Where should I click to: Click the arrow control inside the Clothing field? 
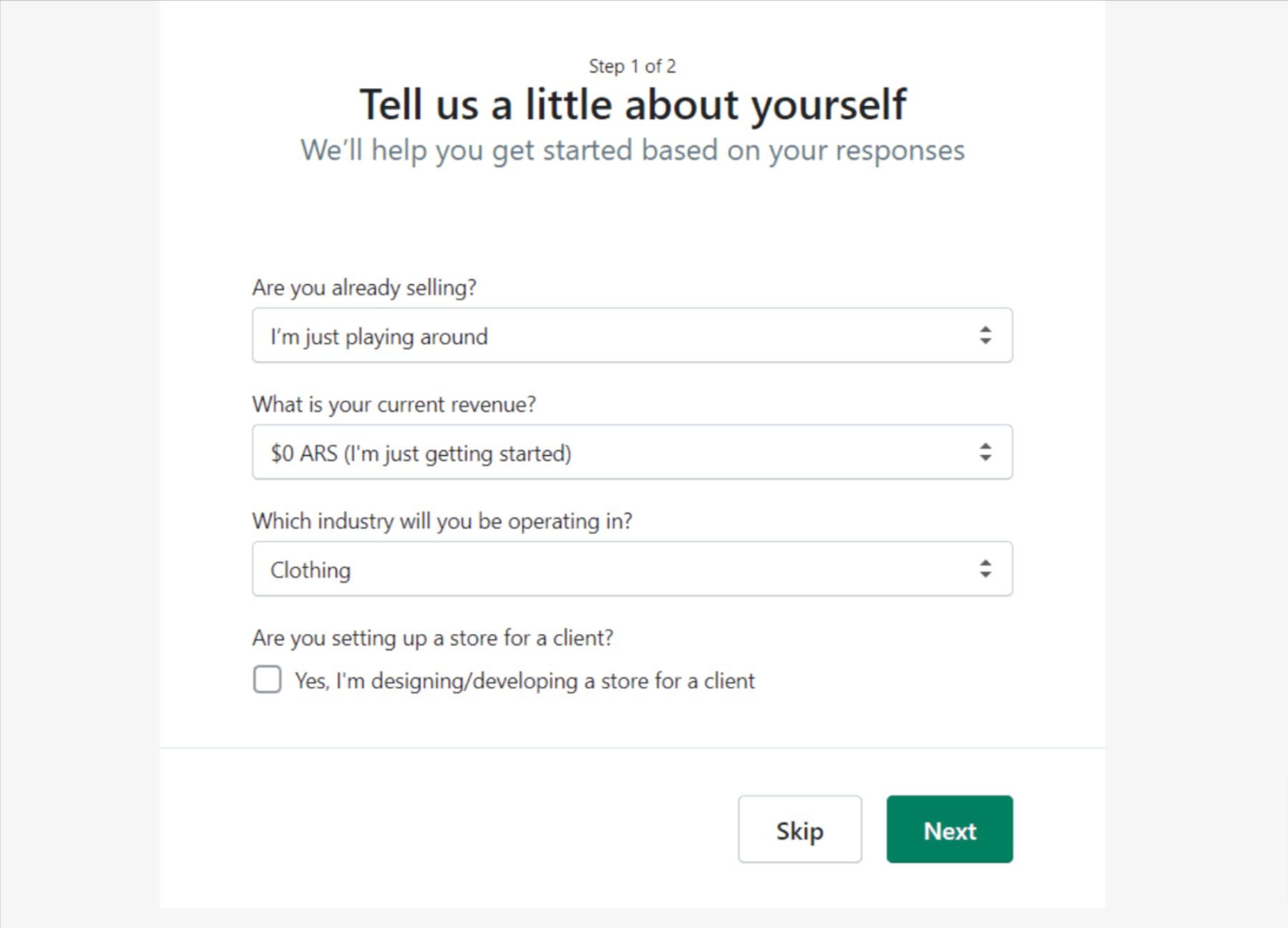click(x=986, y=569)
